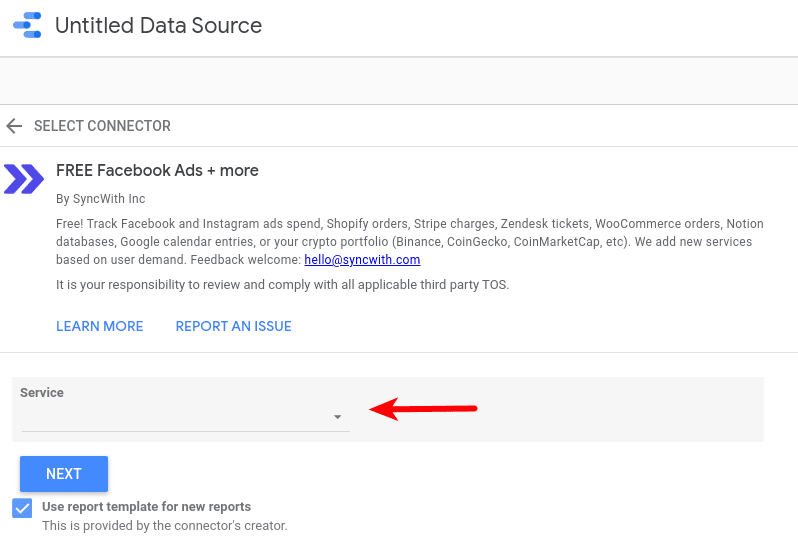
Task: Rename the Untitled Data Source title
Action: point(158,25)
